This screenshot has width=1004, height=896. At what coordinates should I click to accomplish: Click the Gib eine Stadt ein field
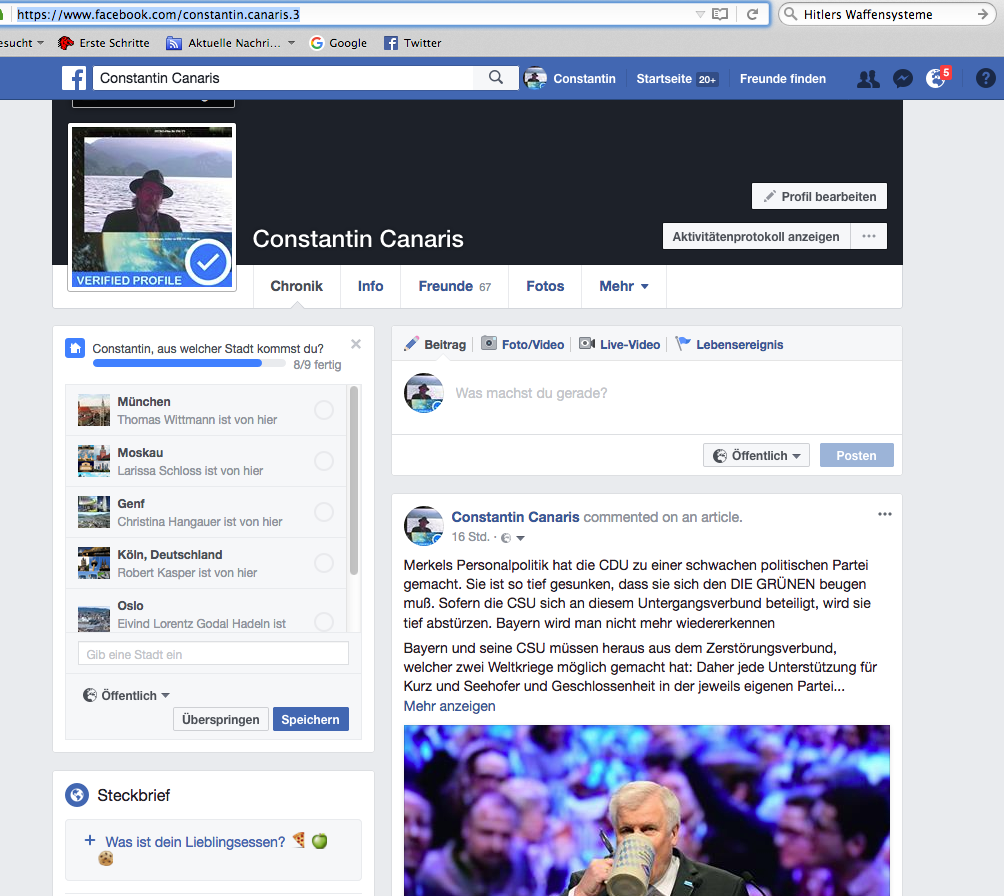pyautogui.click(x=213, y=654)
